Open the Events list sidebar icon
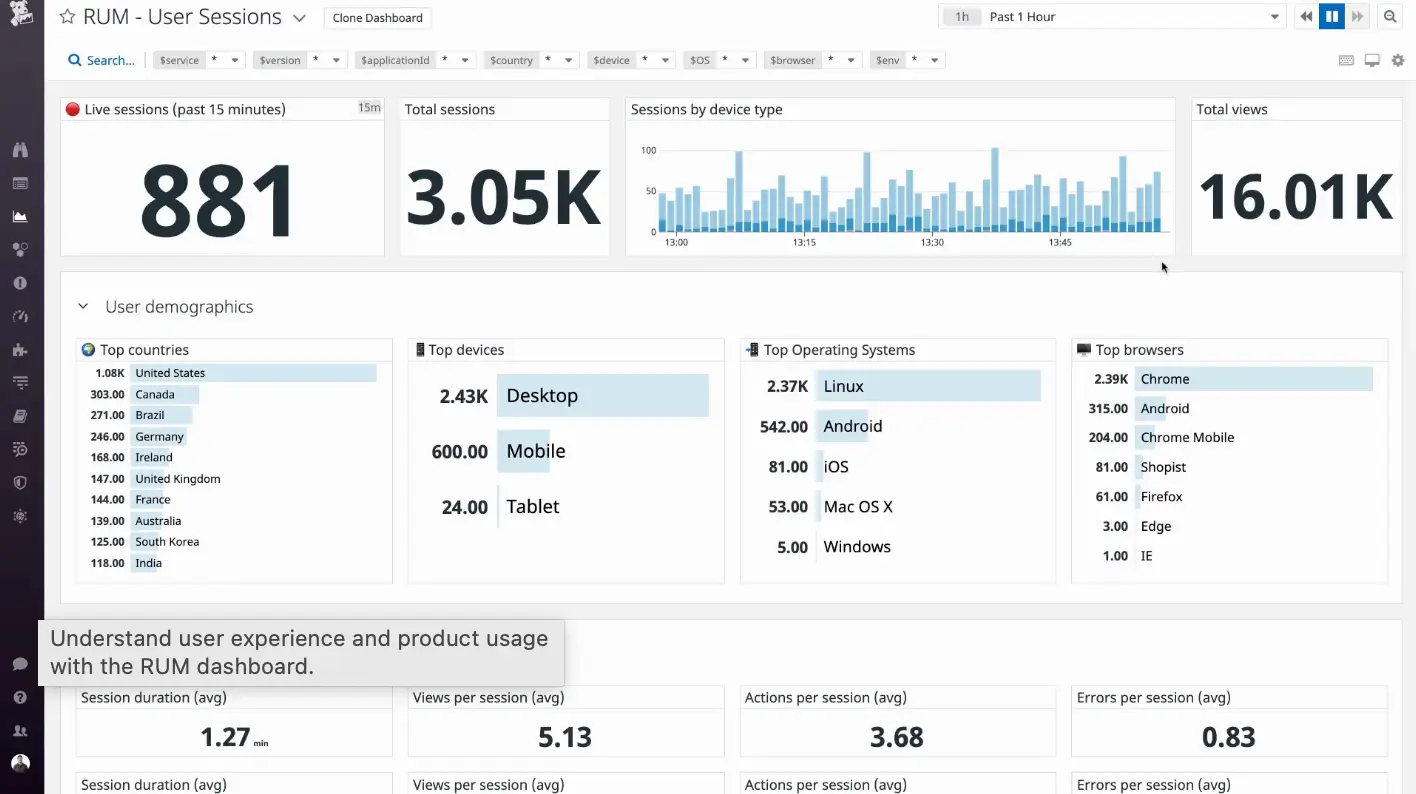The height and width of the screenshot is (794, 1416). pos(20,183)
